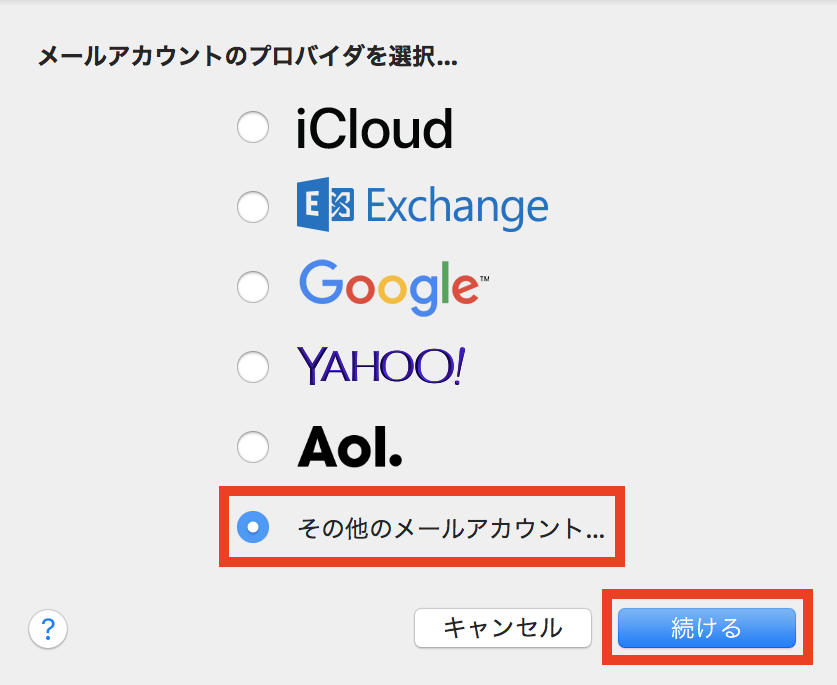Select the Aol radio button
Viewport: 837px width, 685px height.
click(x=253, y=447)
